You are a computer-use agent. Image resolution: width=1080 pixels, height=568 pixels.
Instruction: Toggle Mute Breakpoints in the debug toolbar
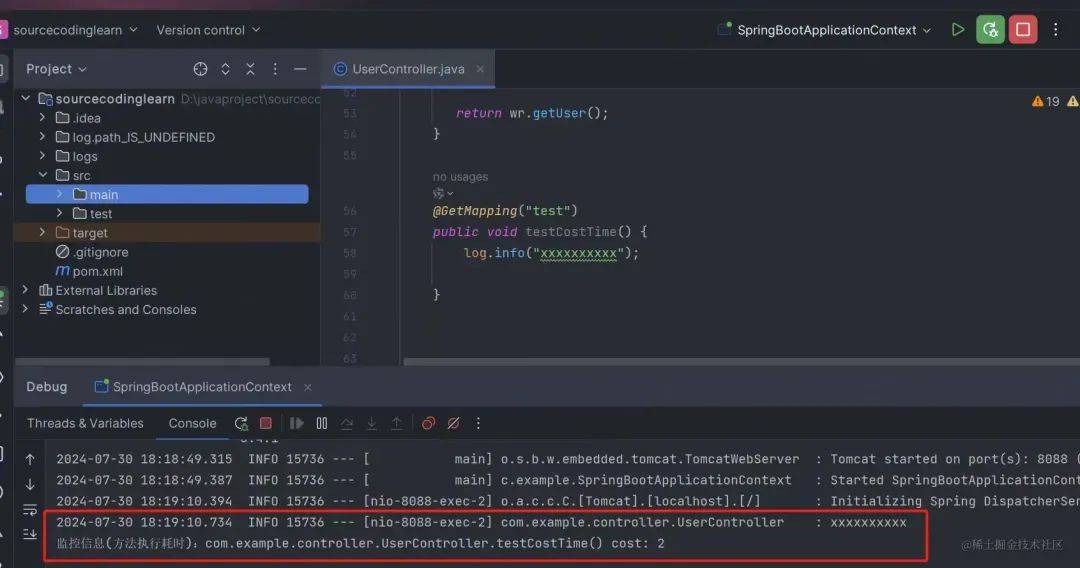click(x=453, y=423)
